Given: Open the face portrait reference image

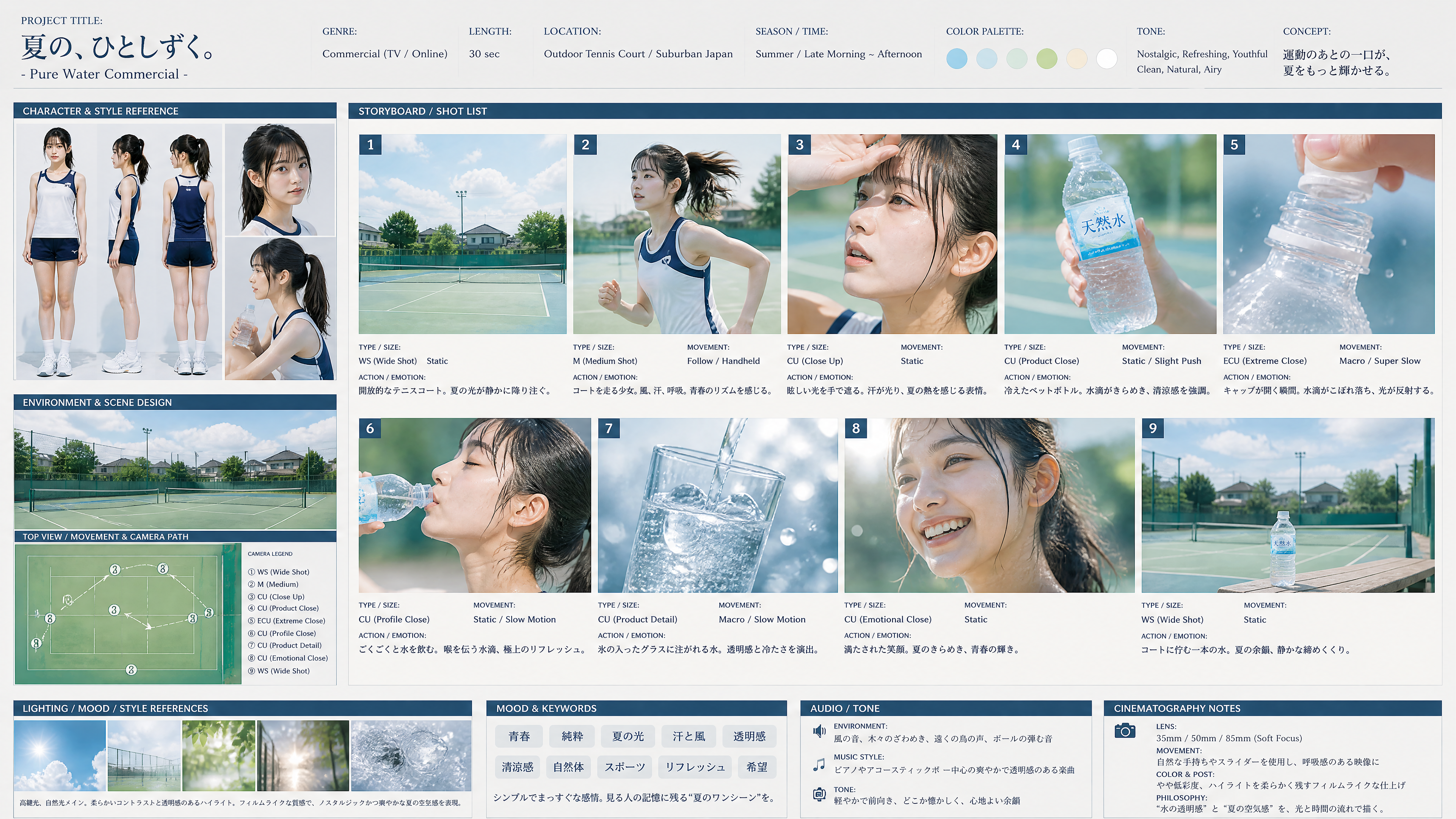Looking at the screenshot, I should (x=280, y=180).
